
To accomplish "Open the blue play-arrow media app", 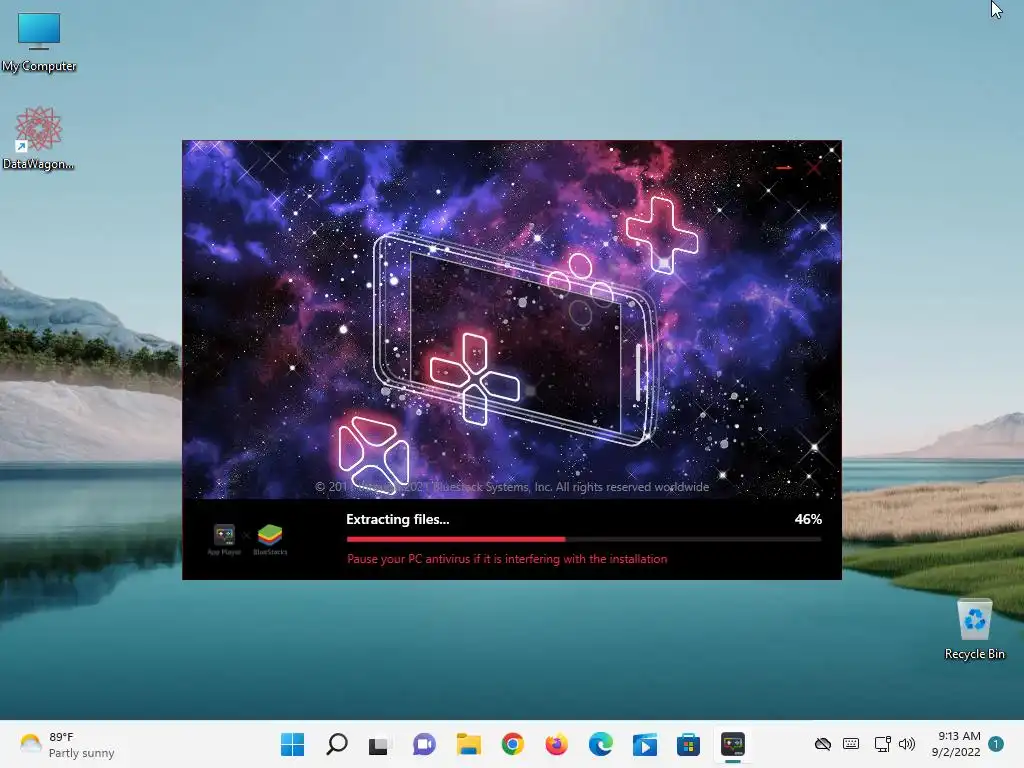I will click(645, 744).
